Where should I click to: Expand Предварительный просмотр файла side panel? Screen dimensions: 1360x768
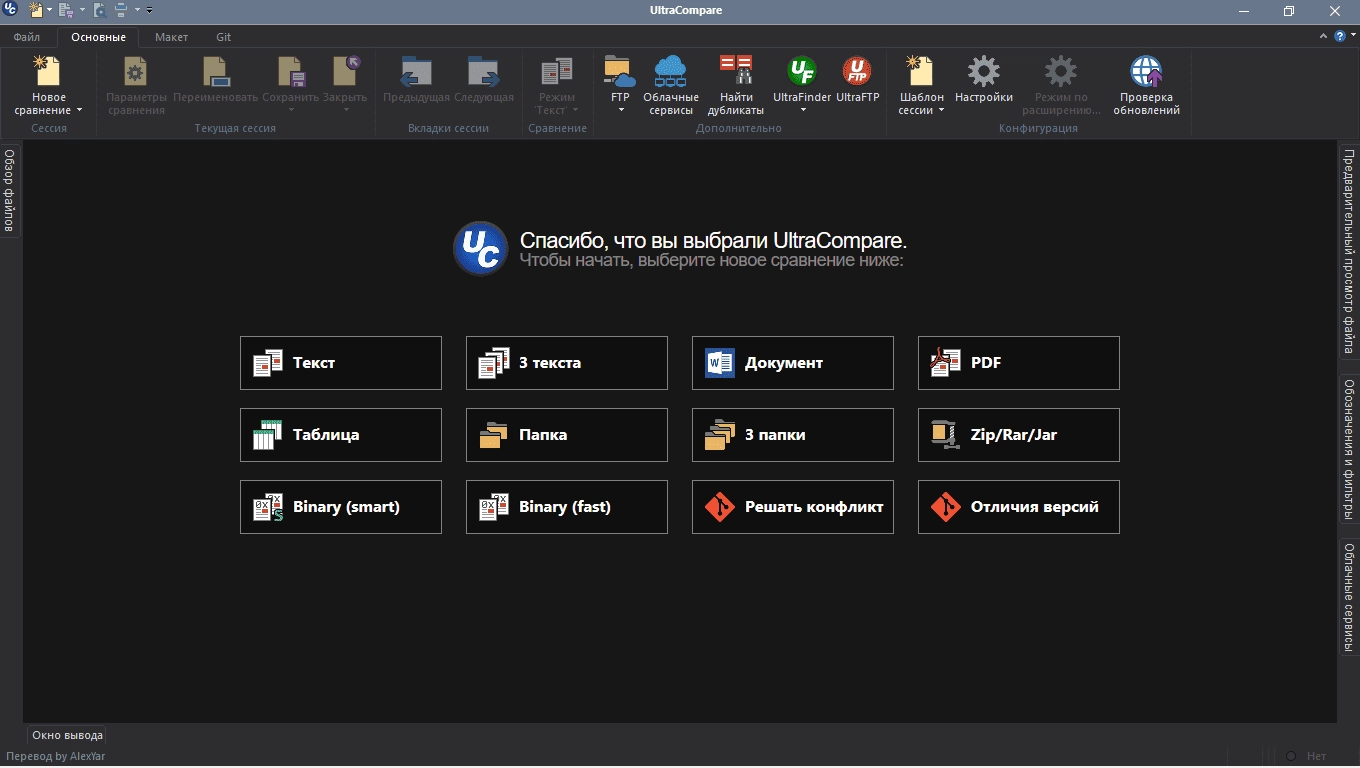click(1349, 251)
